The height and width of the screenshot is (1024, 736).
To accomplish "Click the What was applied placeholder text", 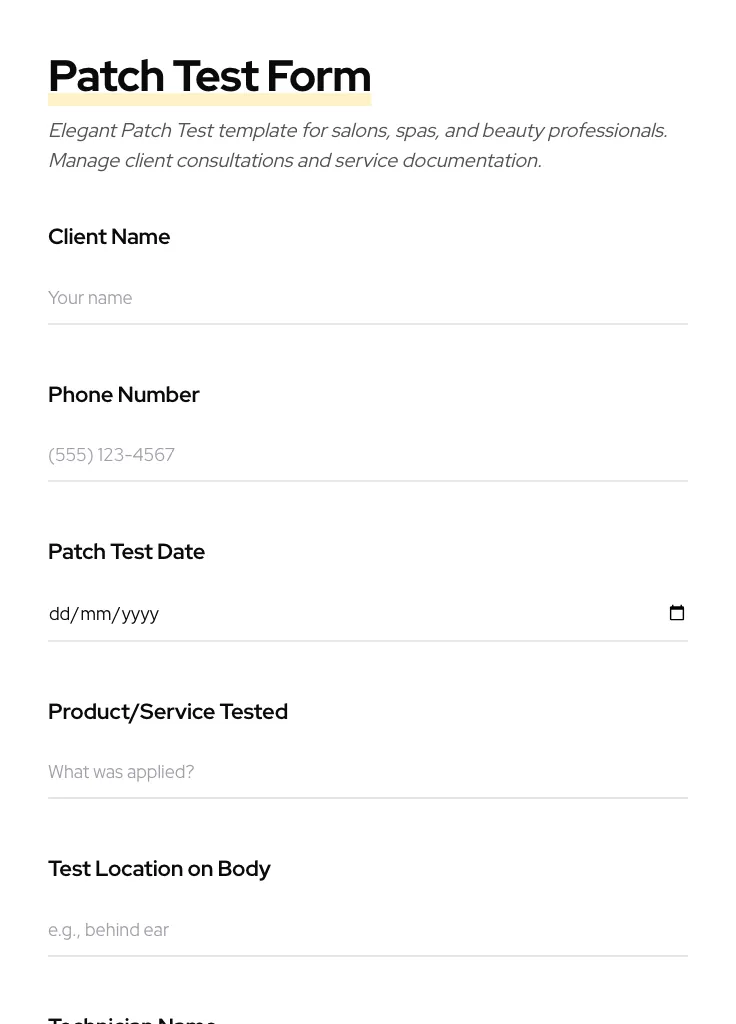I will pos(121,772).
